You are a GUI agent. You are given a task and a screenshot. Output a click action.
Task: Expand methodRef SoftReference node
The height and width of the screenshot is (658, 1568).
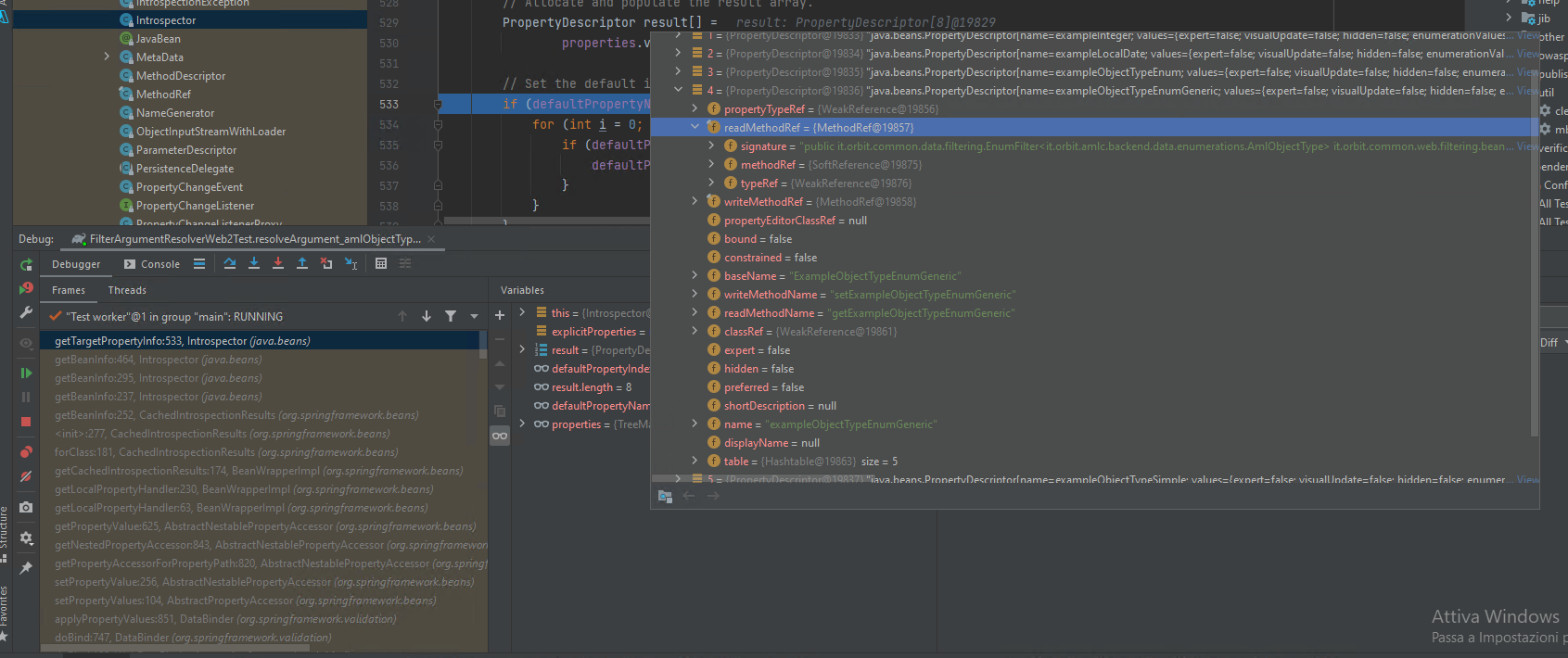[711, 164]
